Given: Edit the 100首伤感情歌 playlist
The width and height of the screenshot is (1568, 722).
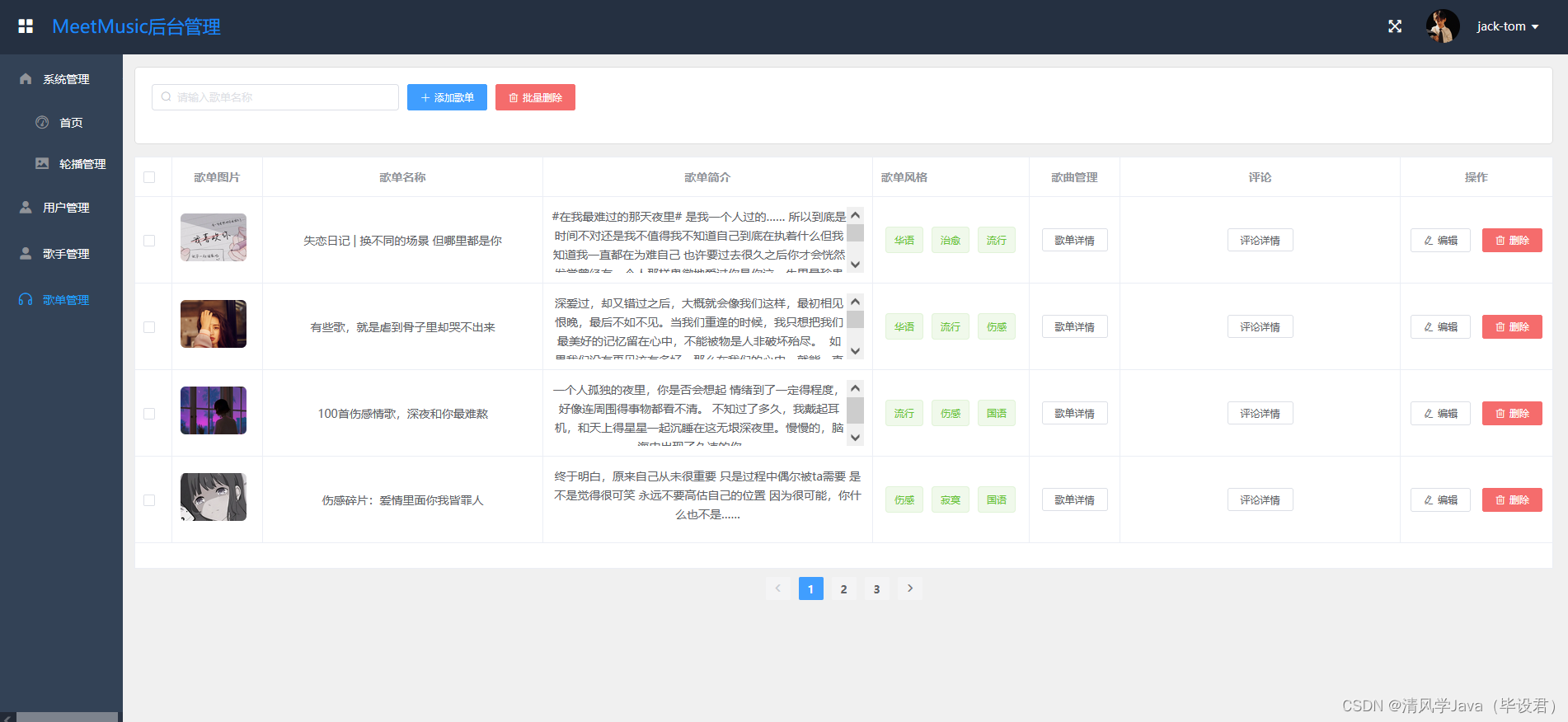Looking at the screenshot, I should [x=1440, y=413].
